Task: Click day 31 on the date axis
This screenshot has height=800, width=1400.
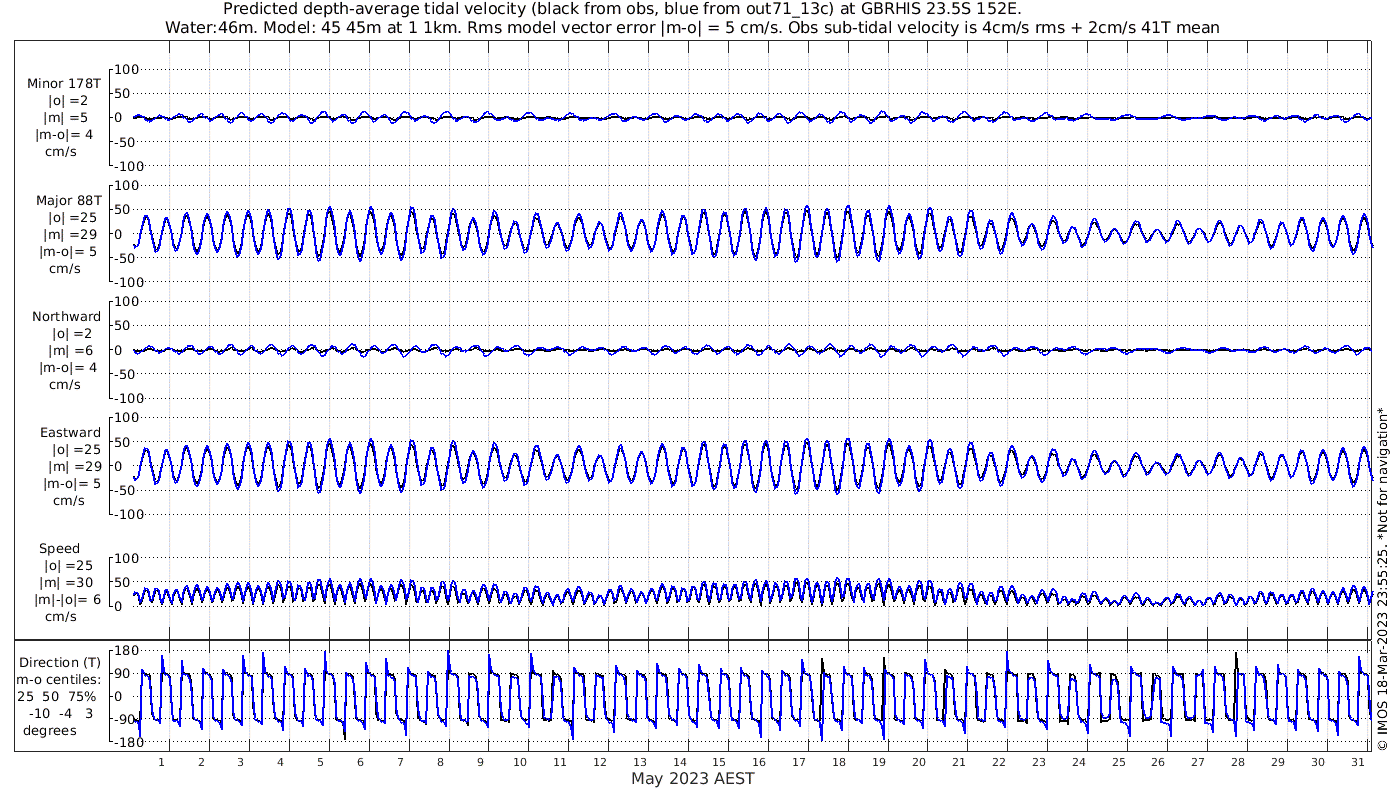Action: (1357, 761)
